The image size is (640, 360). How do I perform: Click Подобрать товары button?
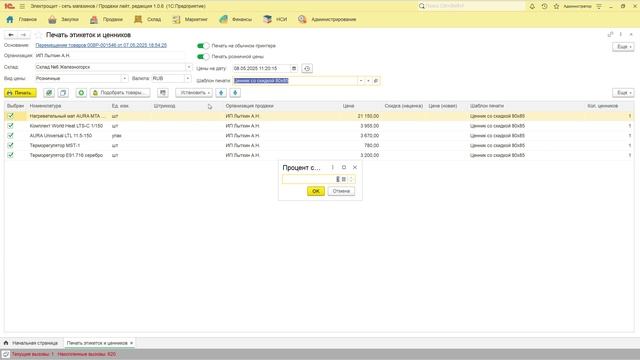120,93
